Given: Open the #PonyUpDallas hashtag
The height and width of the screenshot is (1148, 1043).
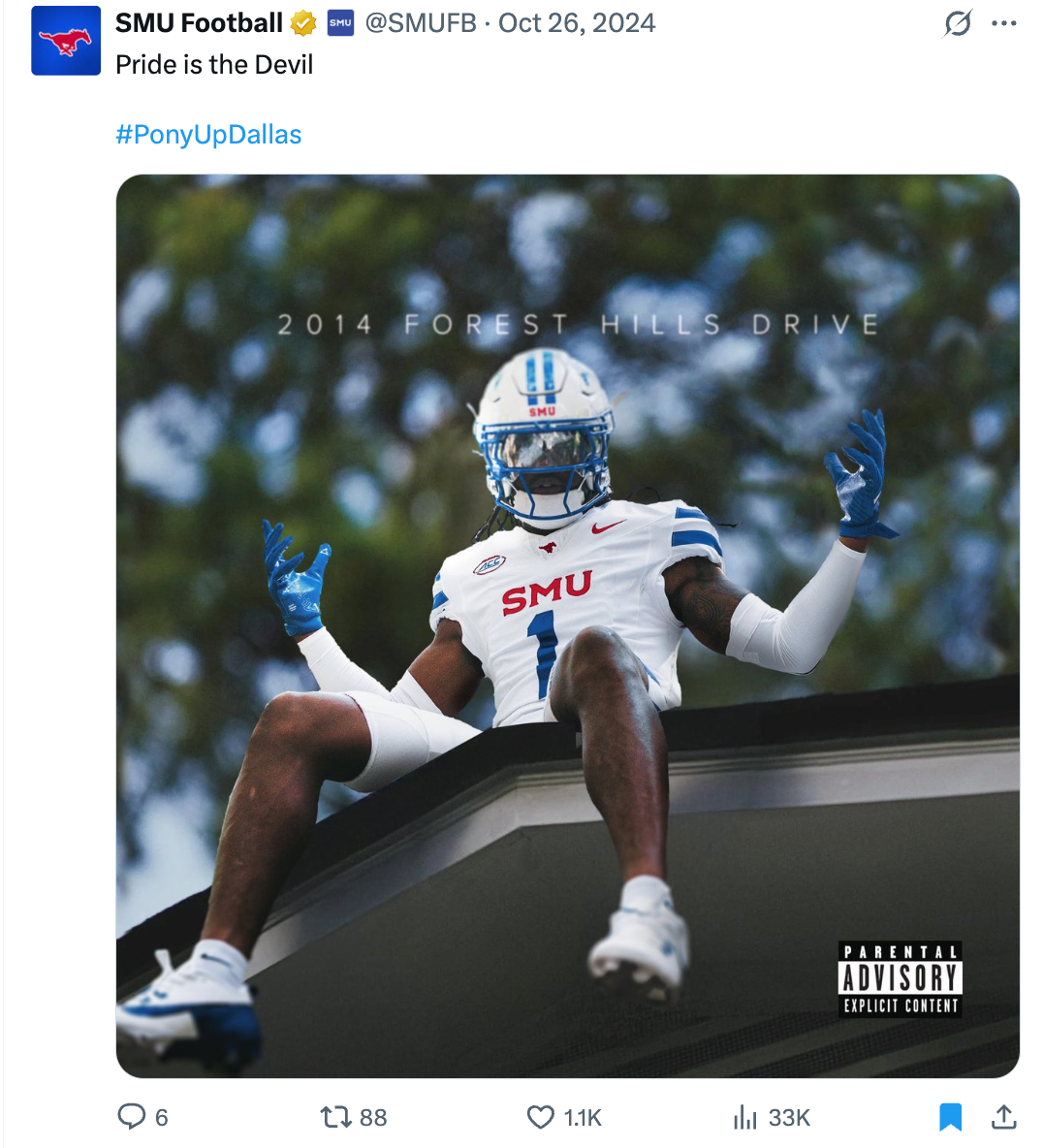Looking at the screenshot, I should coord(208,135).
